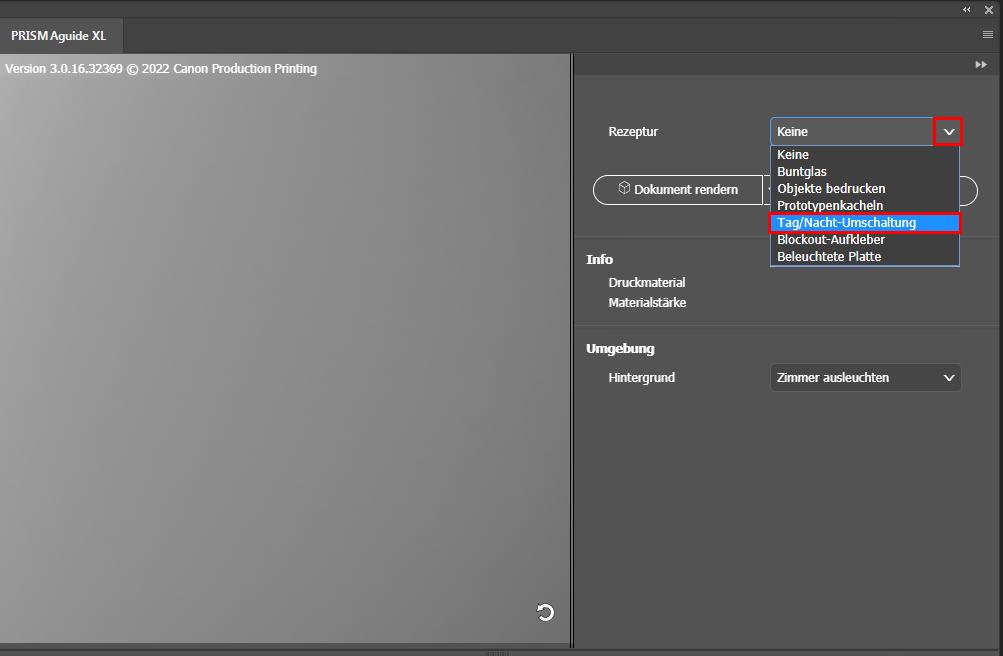Choose Tag/Nacht-Umschaltung recipe
This screenshot has height=656, width=1003.
click(x=865, y=223)
